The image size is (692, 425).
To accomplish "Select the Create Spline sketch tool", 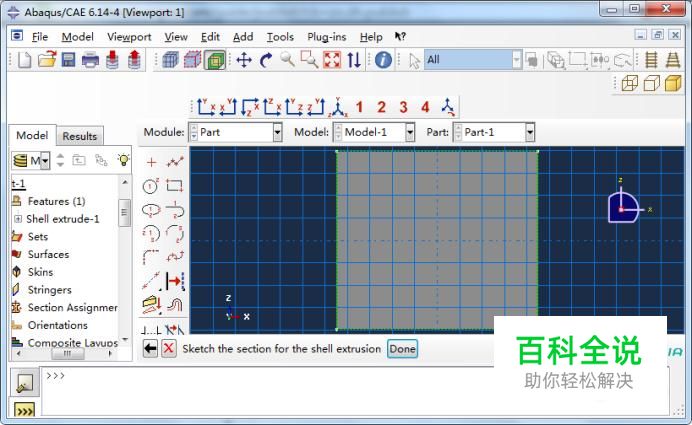I will 175,257.
